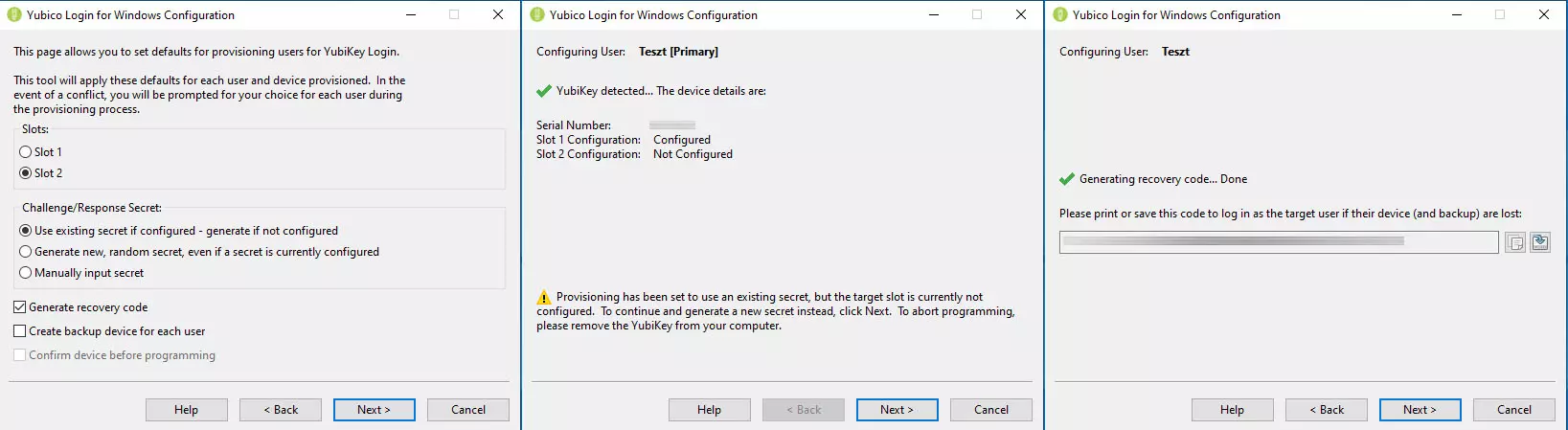1568x430 pixels.
Task: Click Next in the provisioning defaults window
Action: pos(375,410)
